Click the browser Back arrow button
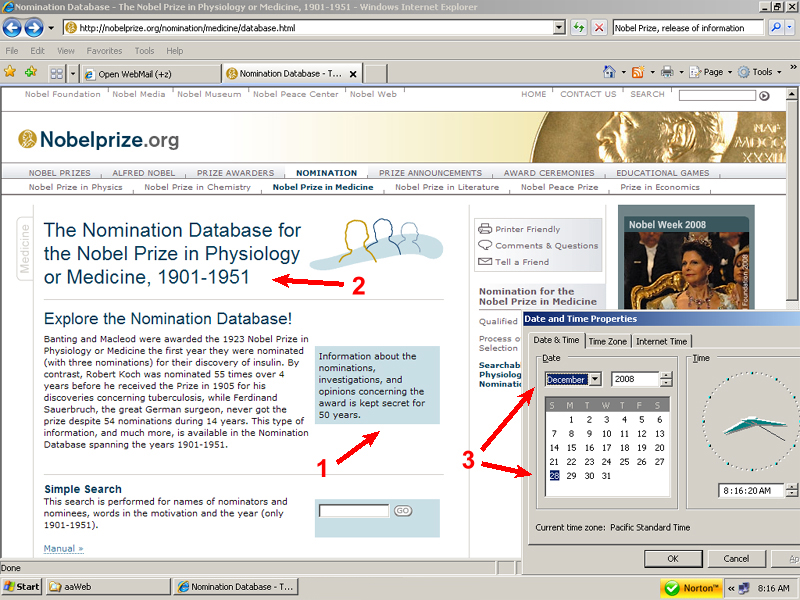The height and width of the screenshot is (600, 800). (x=13, y=28)
